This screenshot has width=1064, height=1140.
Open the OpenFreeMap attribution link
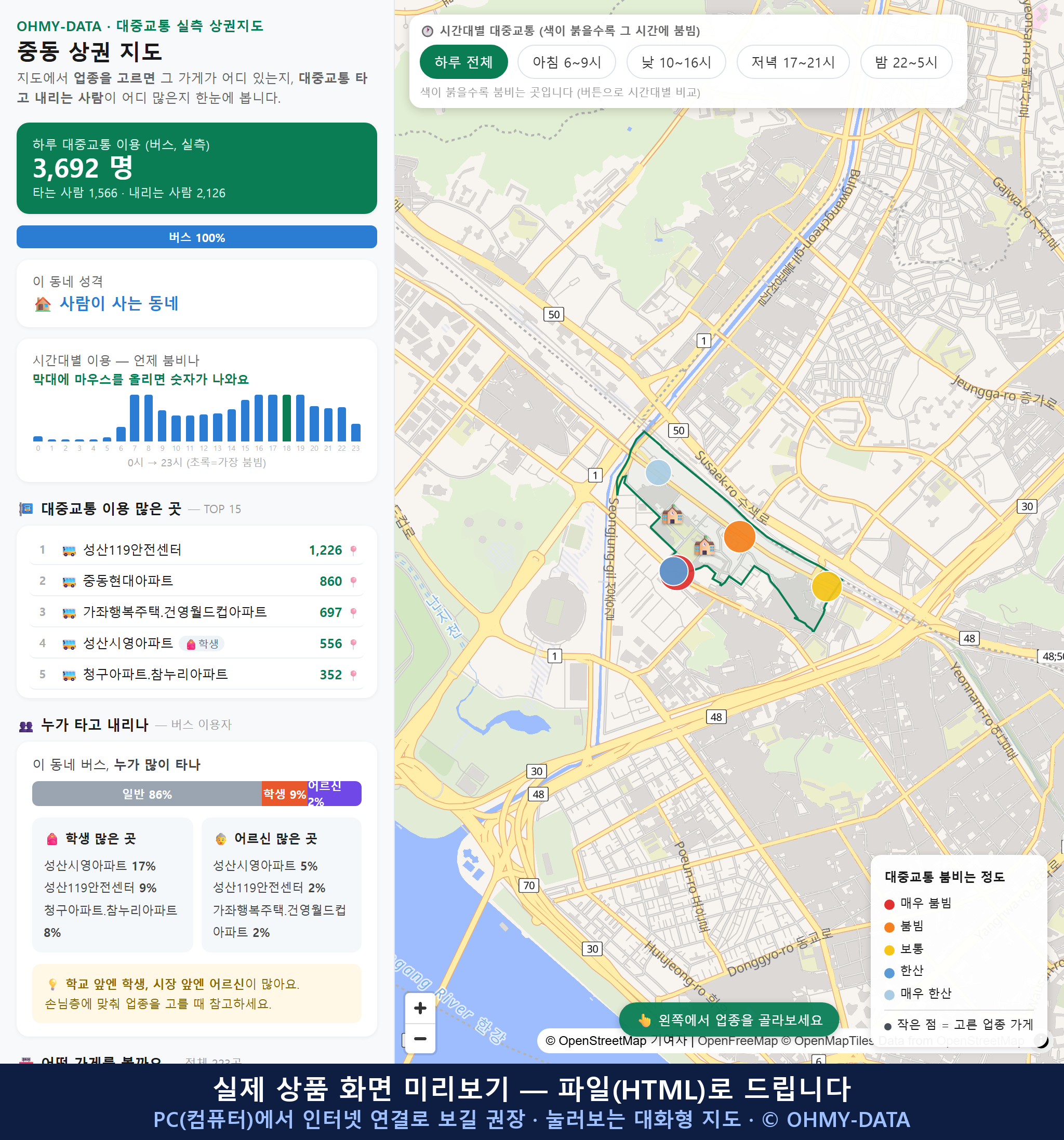coord(738,1041)
